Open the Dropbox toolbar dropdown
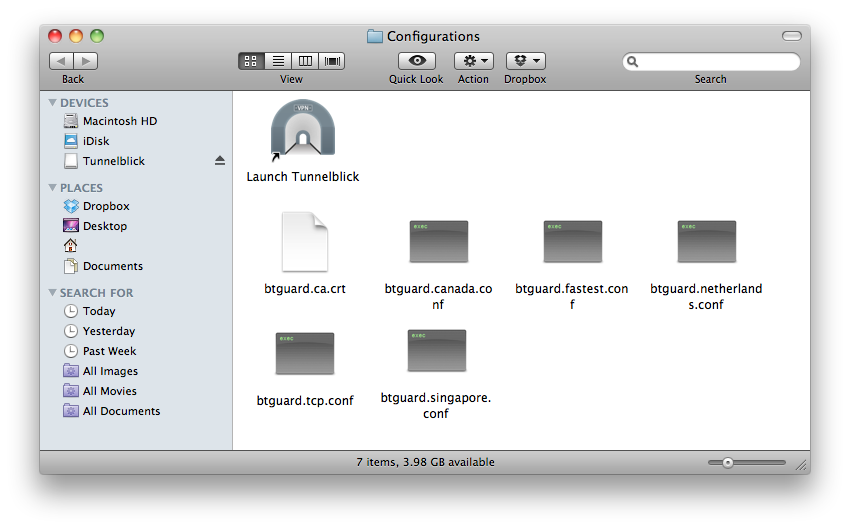The height and width of the screenshot is (529, 850). click(x=525, y=61)
